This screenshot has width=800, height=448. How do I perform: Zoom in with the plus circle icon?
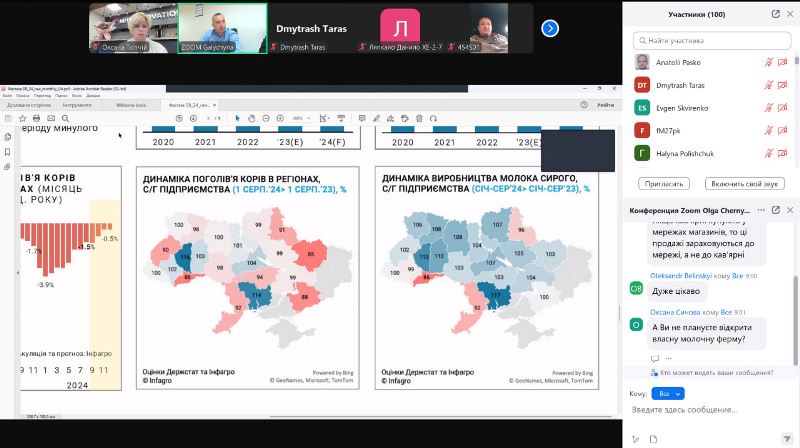pos(280,118)
